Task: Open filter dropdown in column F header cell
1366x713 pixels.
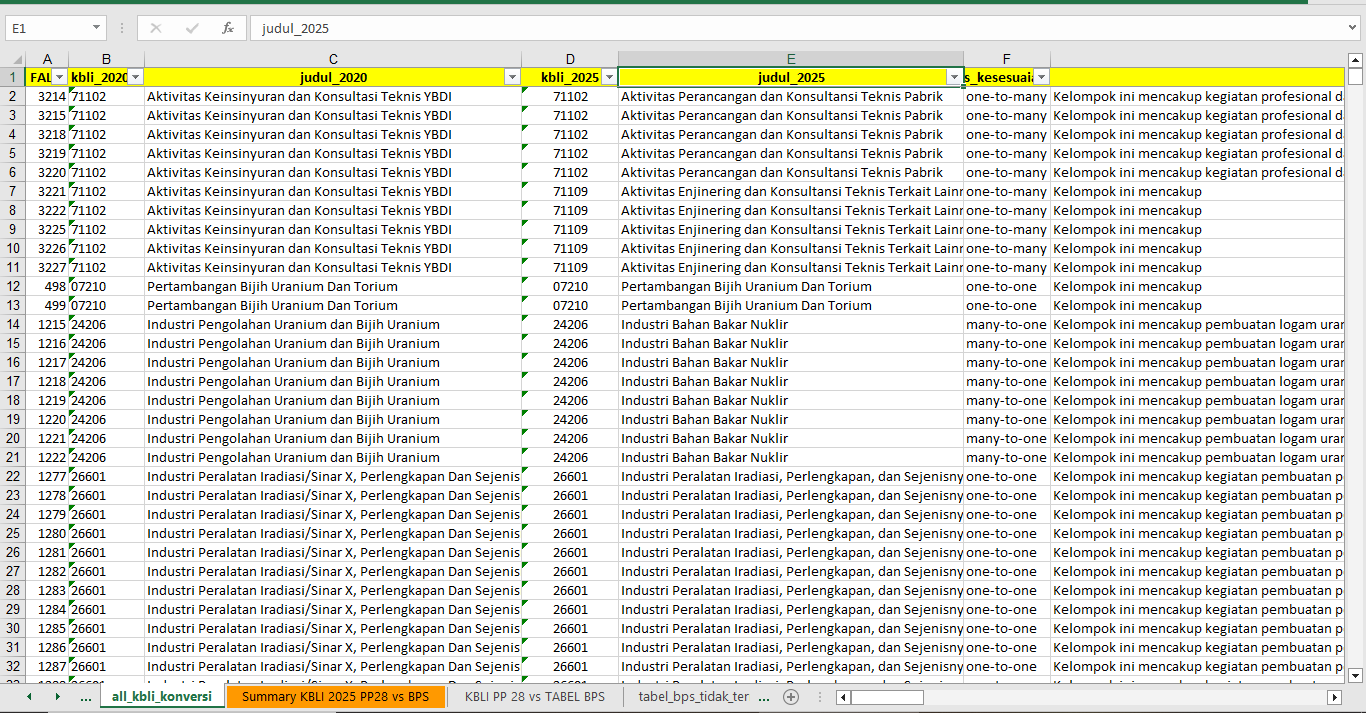Action: 1041,77
